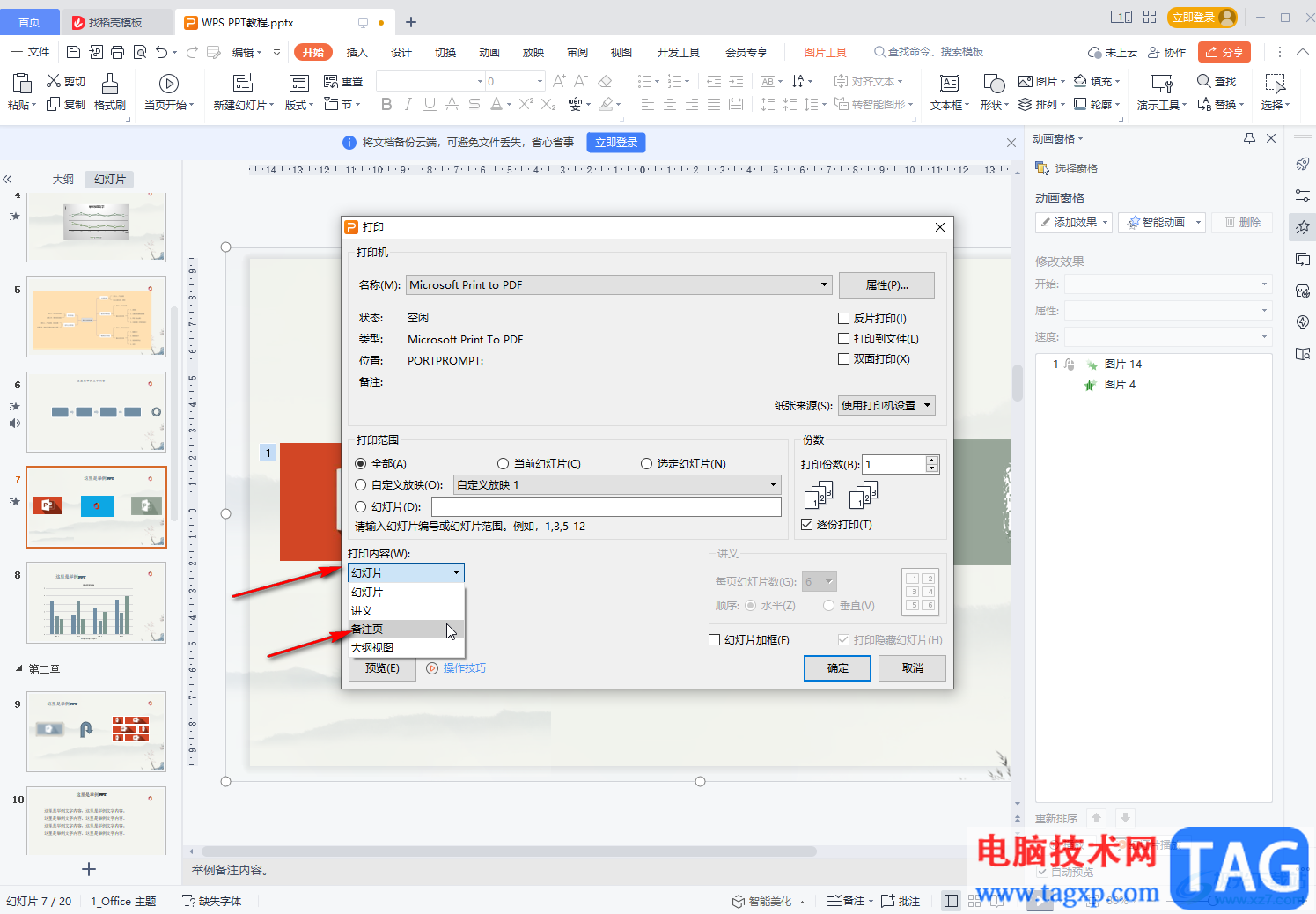This screenshot has height=914, width=1316.
Task: Pin the animation pane
Action: (1249, 138)
